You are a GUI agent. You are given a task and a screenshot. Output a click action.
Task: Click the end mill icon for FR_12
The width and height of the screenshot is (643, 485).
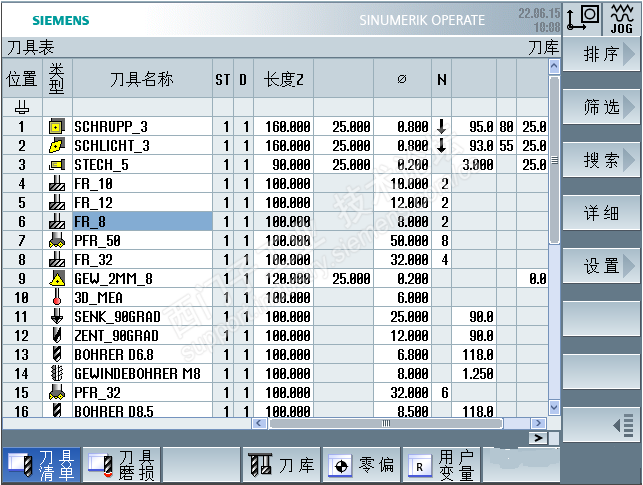[x=57, y=203]
